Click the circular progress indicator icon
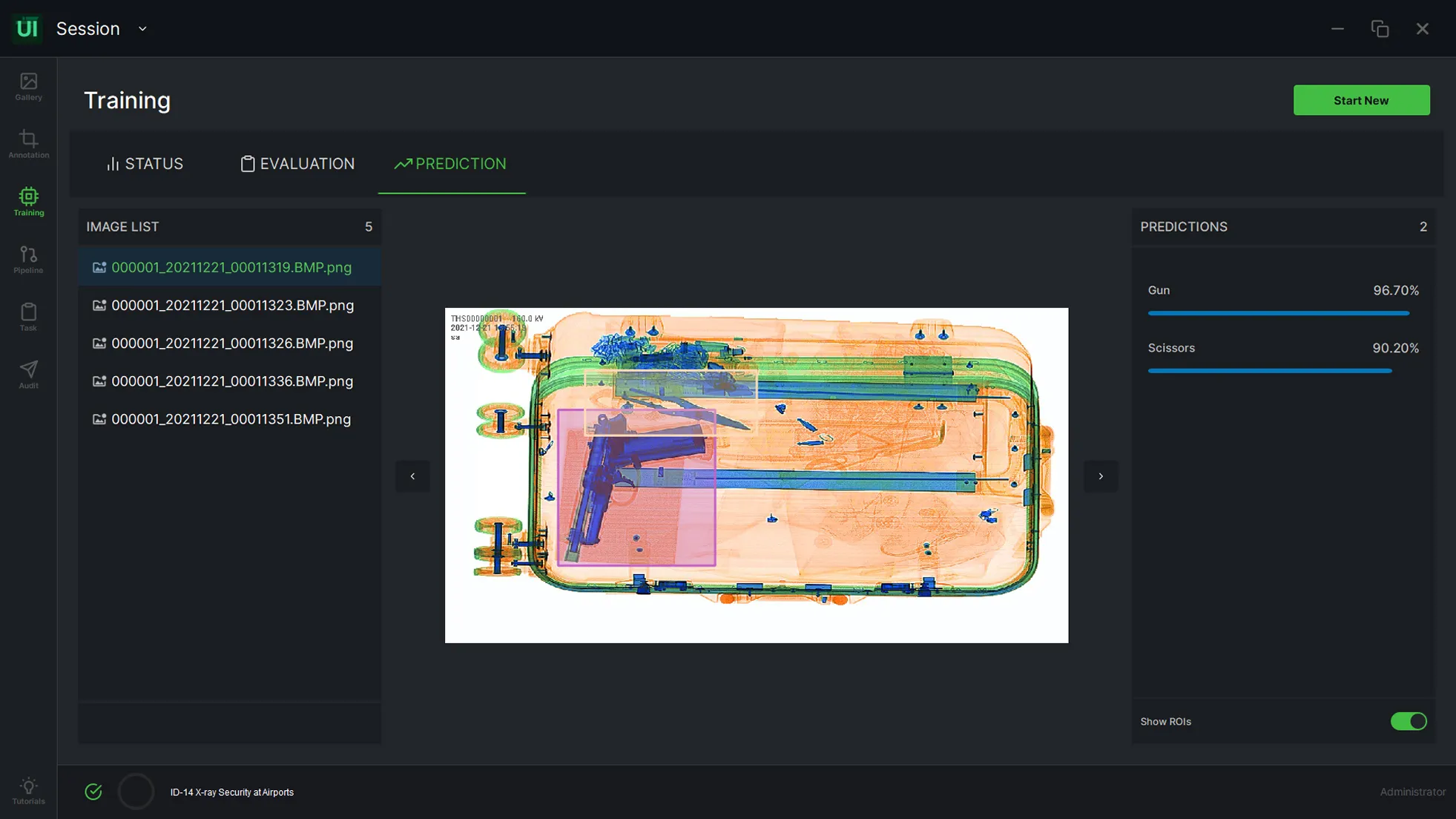This screenshot has height=819, width=1456. (x=136, y=792)
